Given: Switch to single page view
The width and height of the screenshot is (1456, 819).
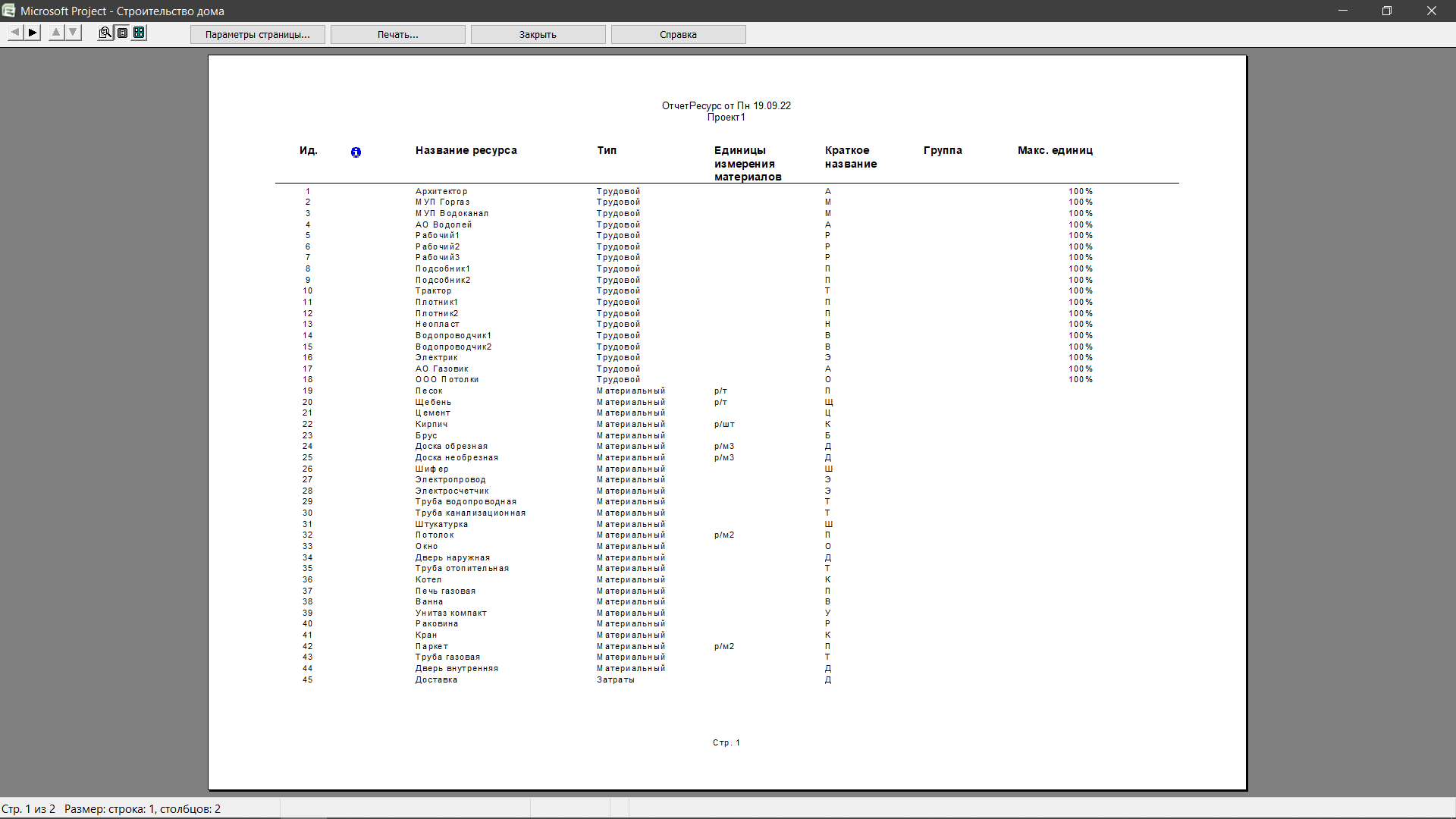Looking at the screenshot, I should coord(122,33).
